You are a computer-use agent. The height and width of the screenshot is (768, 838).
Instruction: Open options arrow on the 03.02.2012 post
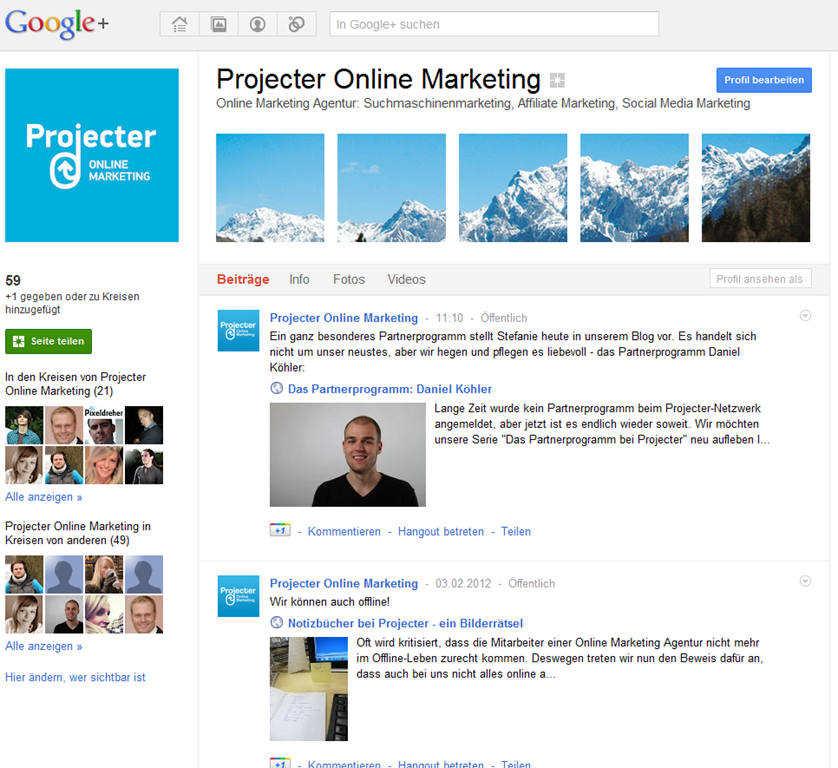805,581
